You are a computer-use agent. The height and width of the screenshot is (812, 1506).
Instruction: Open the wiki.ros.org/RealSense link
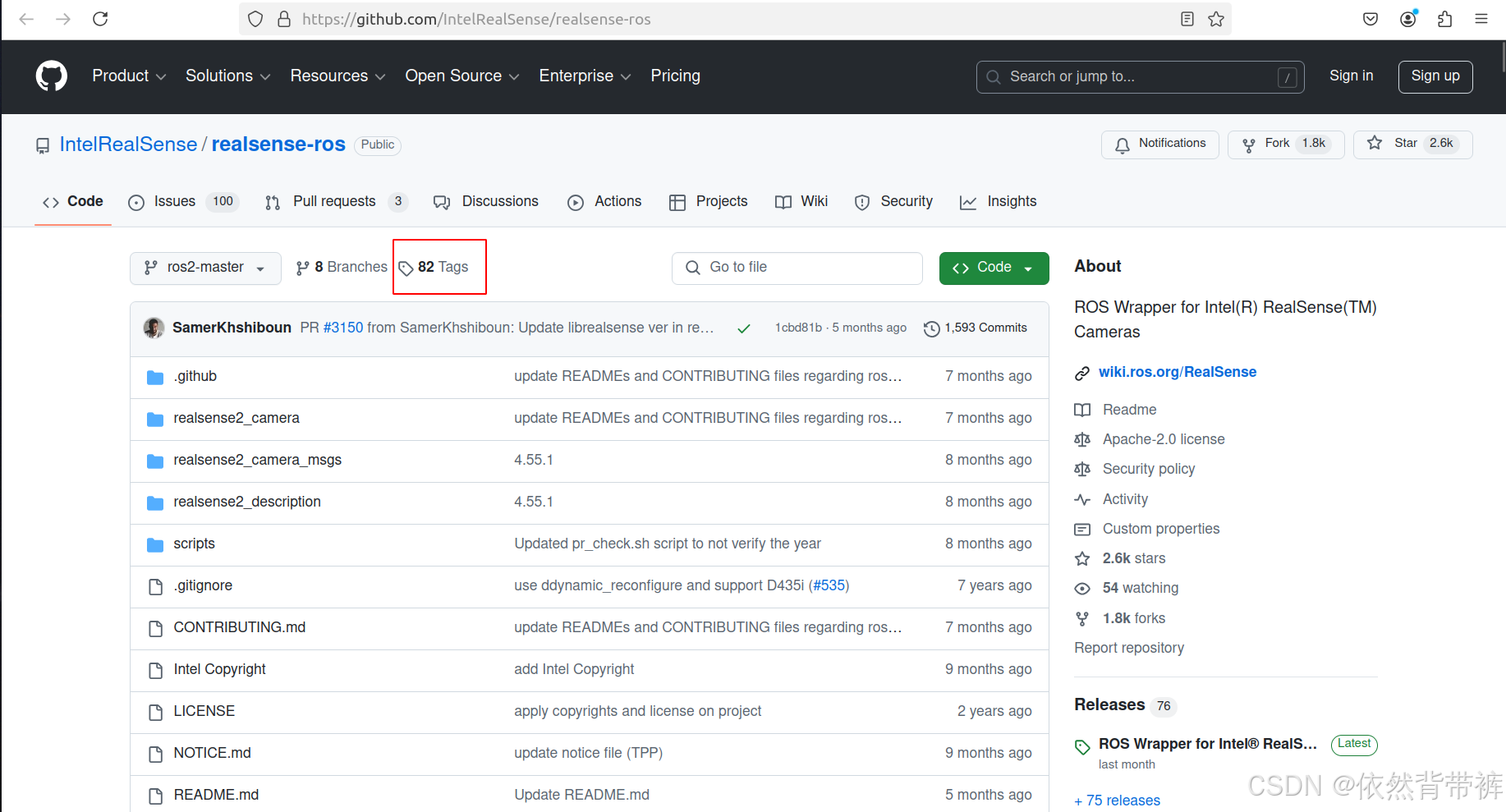tap(1178, 373)
